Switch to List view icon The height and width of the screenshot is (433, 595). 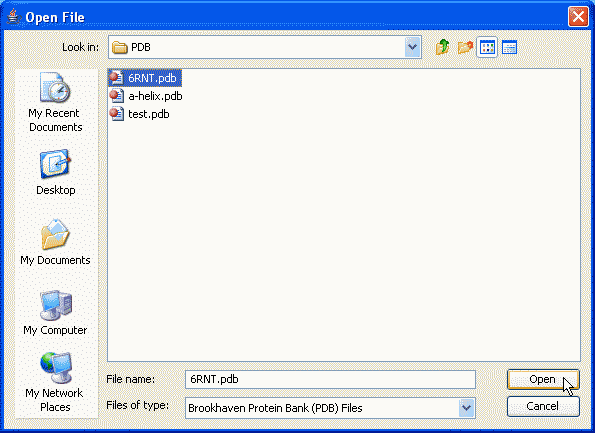(x=487, y=47)
